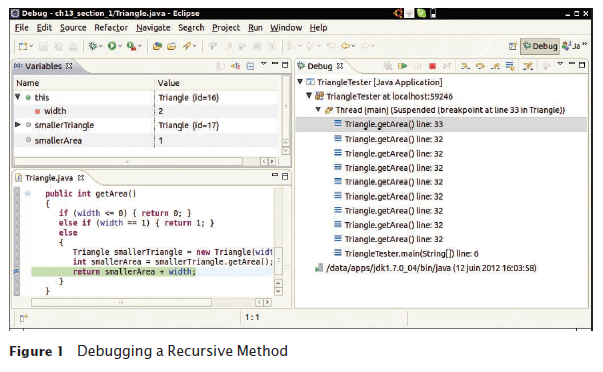603x372 pixels.
Task: Click the Step Return icon
Action: pyautogui.click(x=495, y=66)
